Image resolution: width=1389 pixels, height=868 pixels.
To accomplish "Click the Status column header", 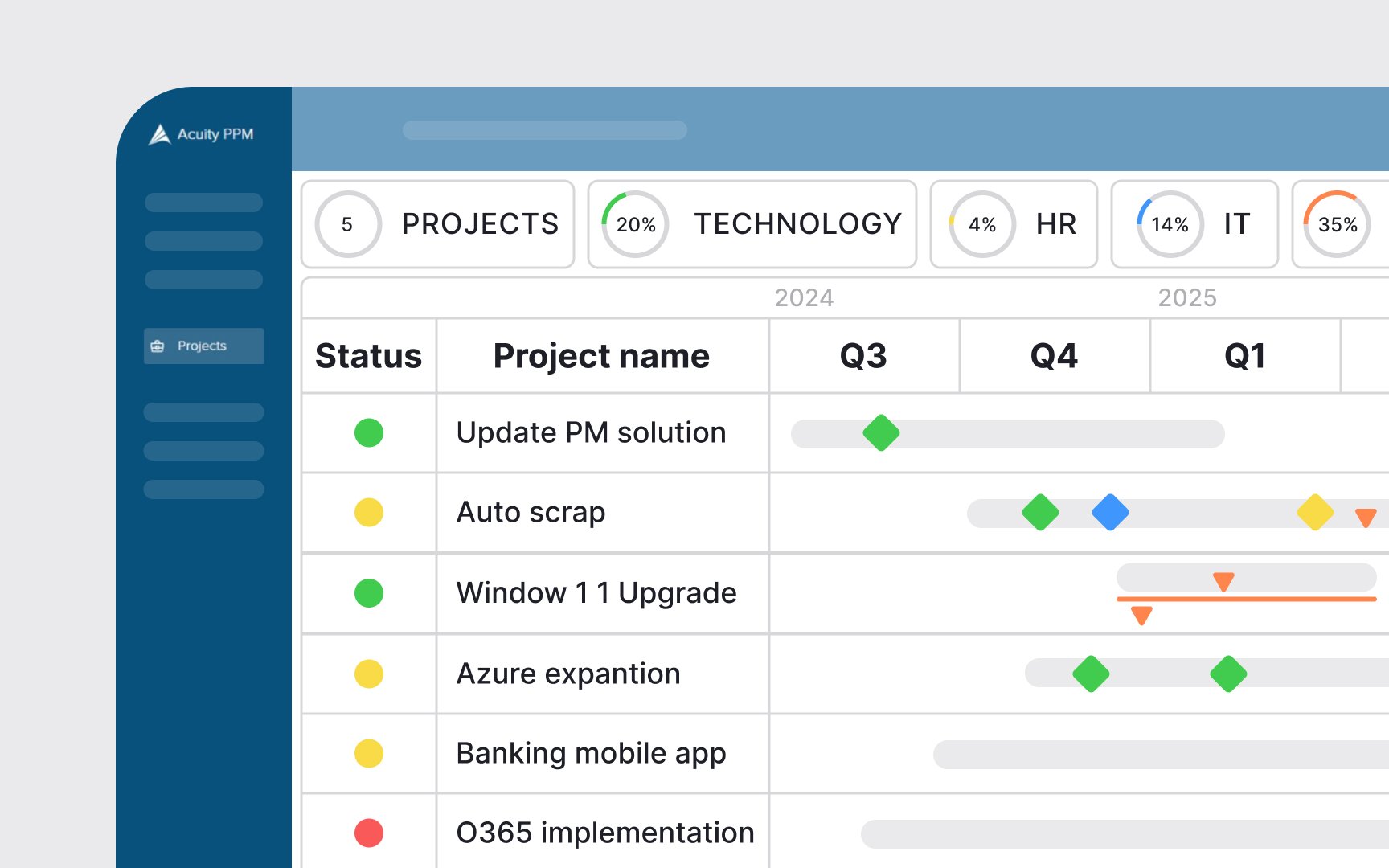I will pos(369,356).
